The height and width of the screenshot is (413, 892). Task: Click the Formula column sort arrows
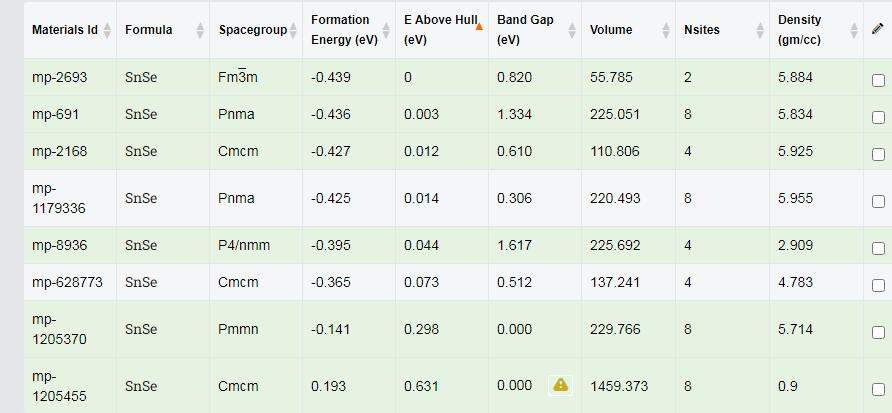pyautogui.click(x=201, y=30)
